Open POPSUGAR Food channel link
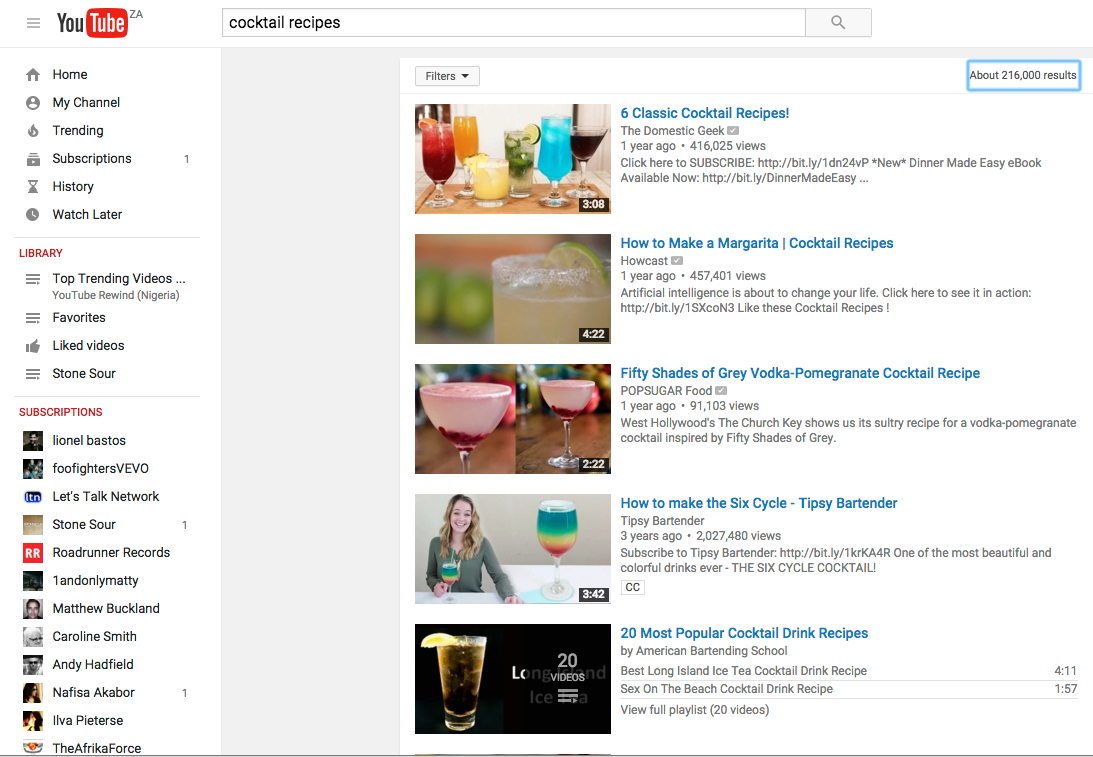Image resolution: width=1093 pixels, height=757 pixels. coord(666,390)
